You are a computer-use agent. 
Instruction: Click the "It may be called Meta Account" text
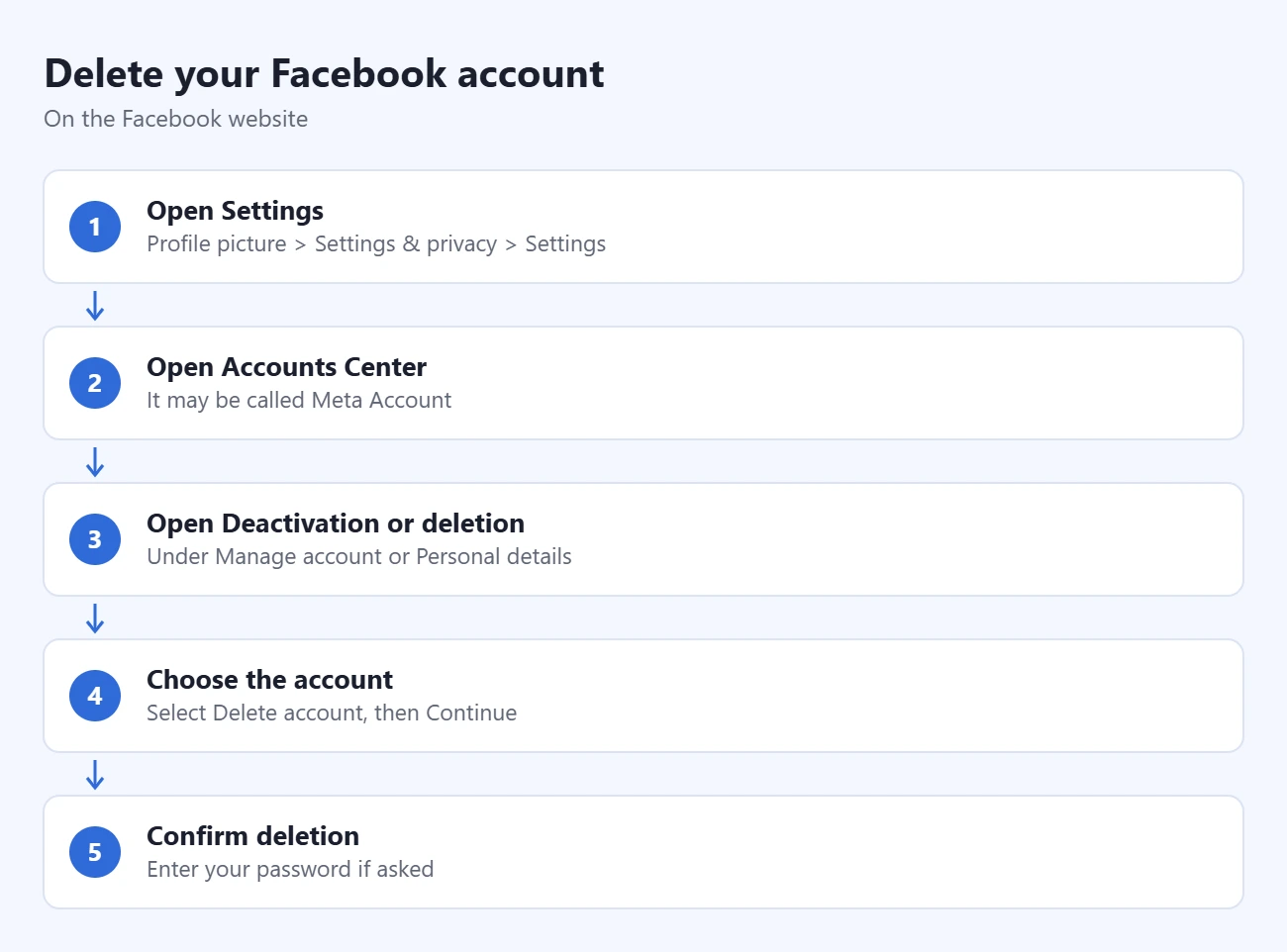(x=299, y=400)
